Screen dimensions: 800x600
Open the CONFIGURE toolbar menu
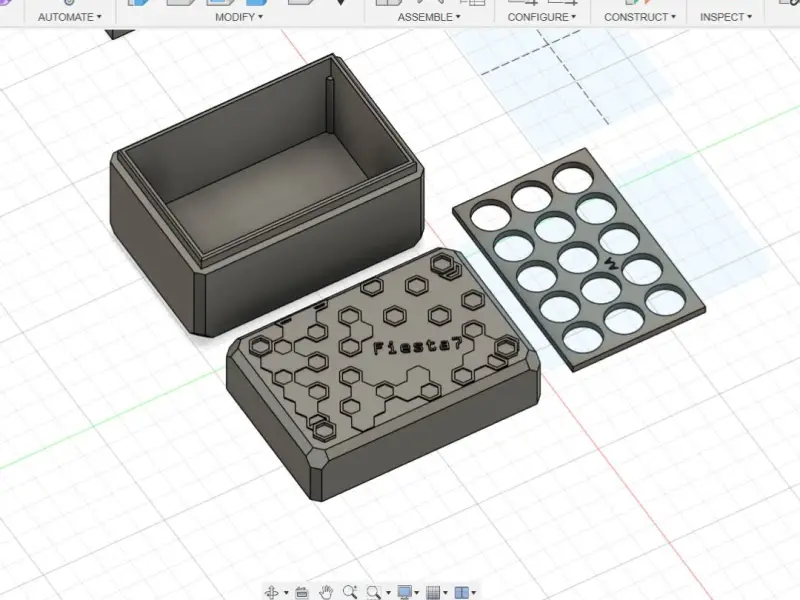[541, 17]
